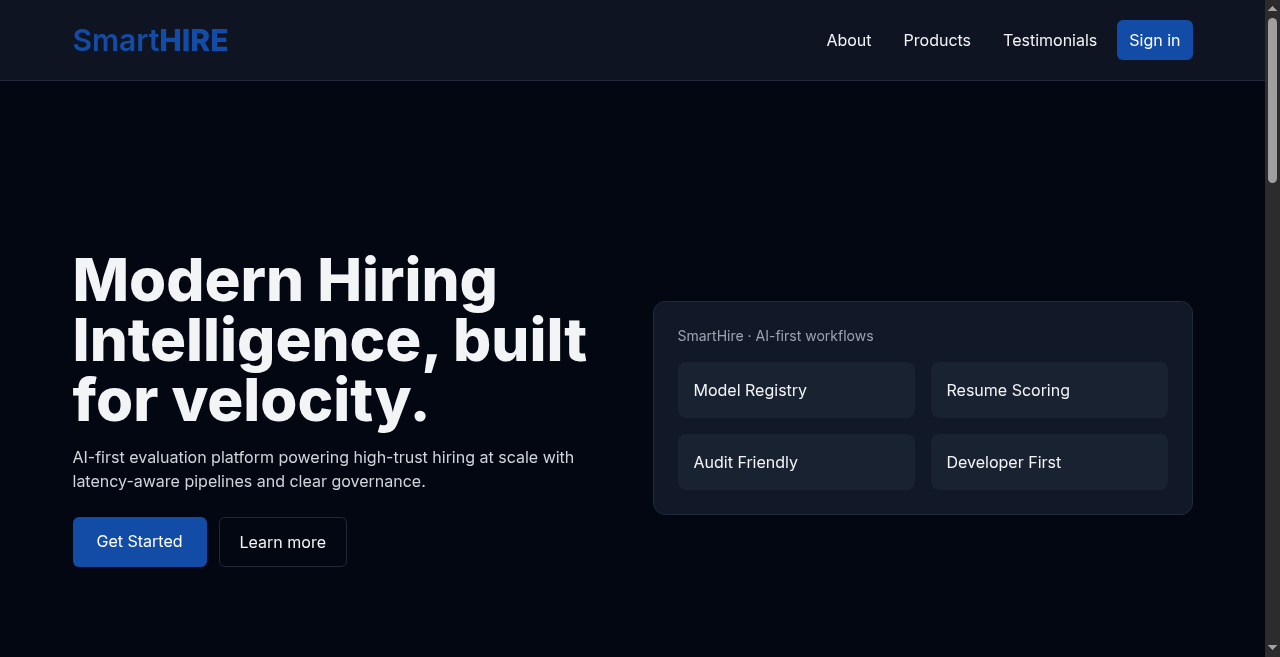Click the 'SmartHire · AI-first workflows' label
This screenshot has width=1280, height=657.
click(775, 336)
